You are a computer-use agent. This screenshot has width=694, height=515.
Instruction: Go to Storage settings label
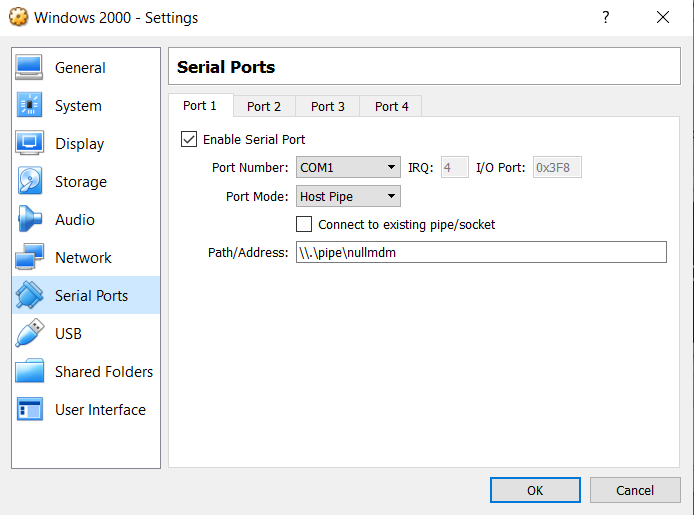pyautogui.click(x=81, y=182)
